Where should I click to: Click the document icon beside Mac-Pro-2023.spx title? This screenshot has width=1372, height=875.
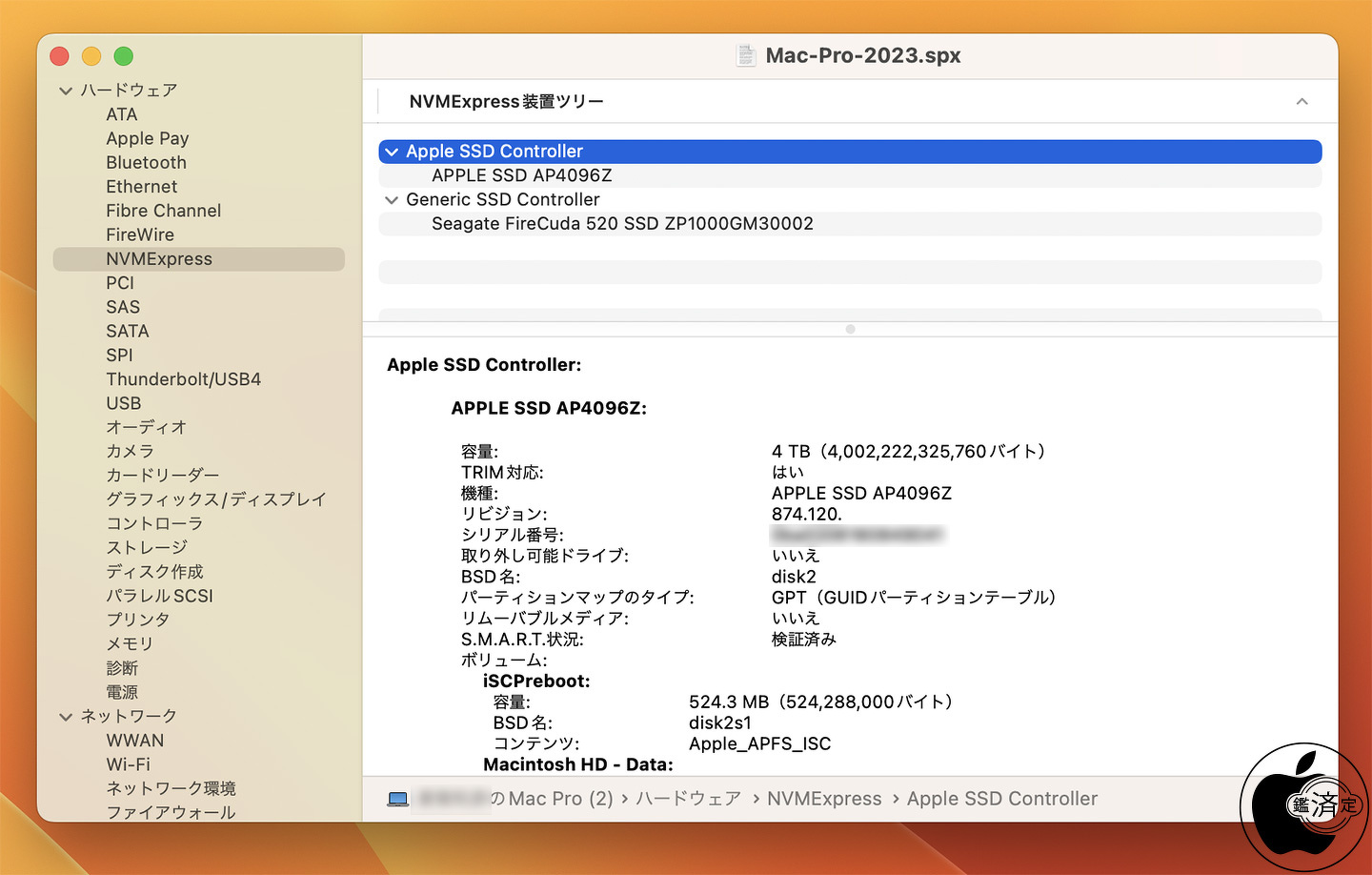click(x=746, y=55)
